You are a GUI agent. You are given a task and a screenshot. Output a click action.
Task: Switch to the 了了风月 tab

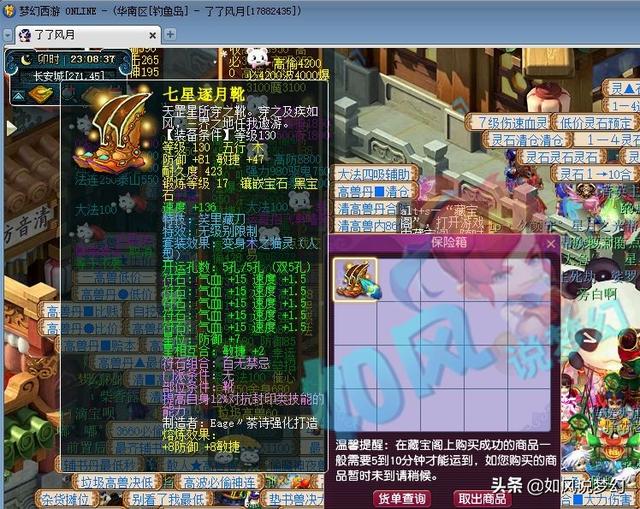pos(88,35)
